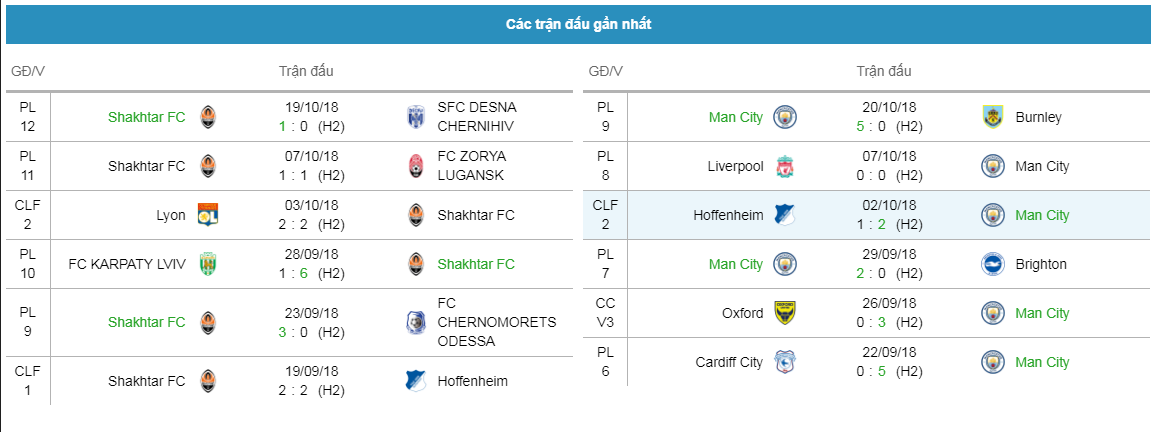Click the 'Các trận đấu gần nhất' header
The width and height of the screenshot is (1155, 432).
click(578, 24)
